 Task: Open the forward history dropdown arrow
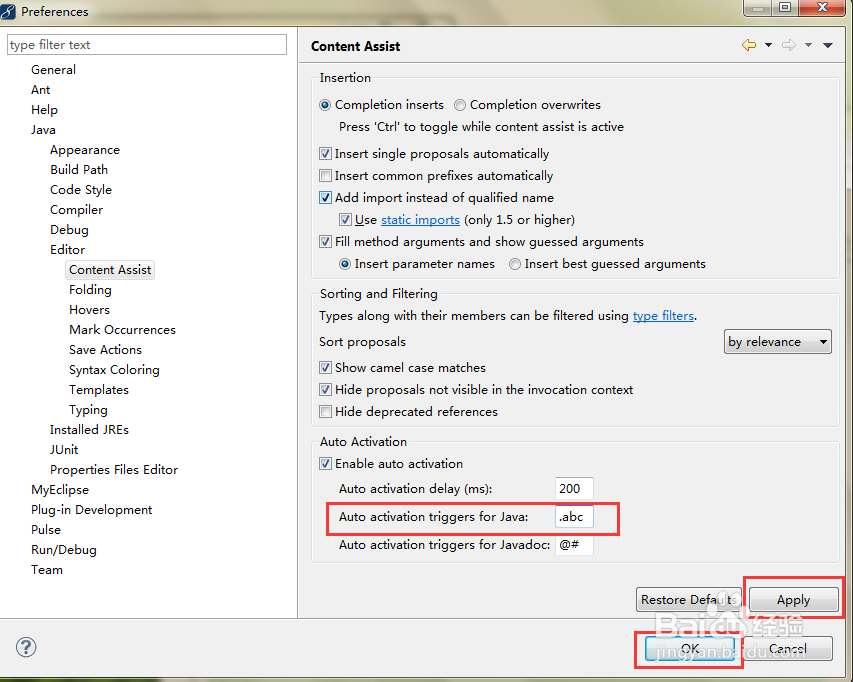808,45
